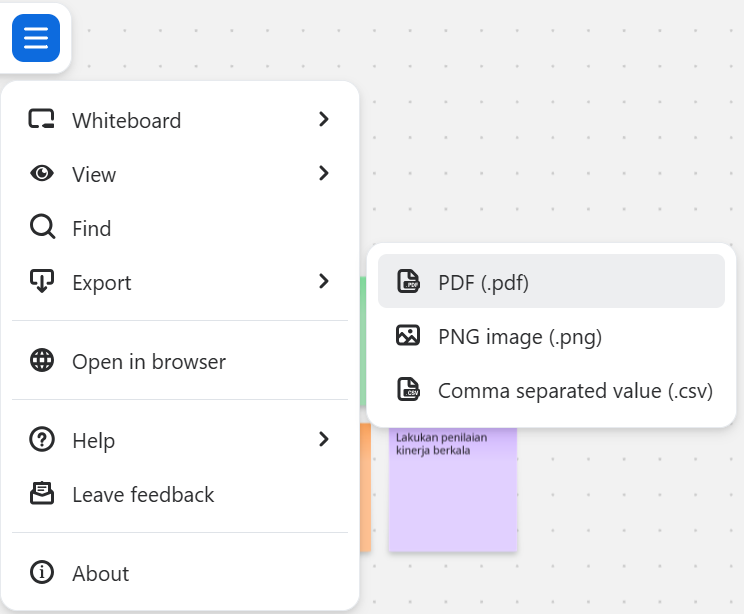The width and height of the screenshot is (744, 614).
Task: Click the About info icon
Action: (42, 573)
